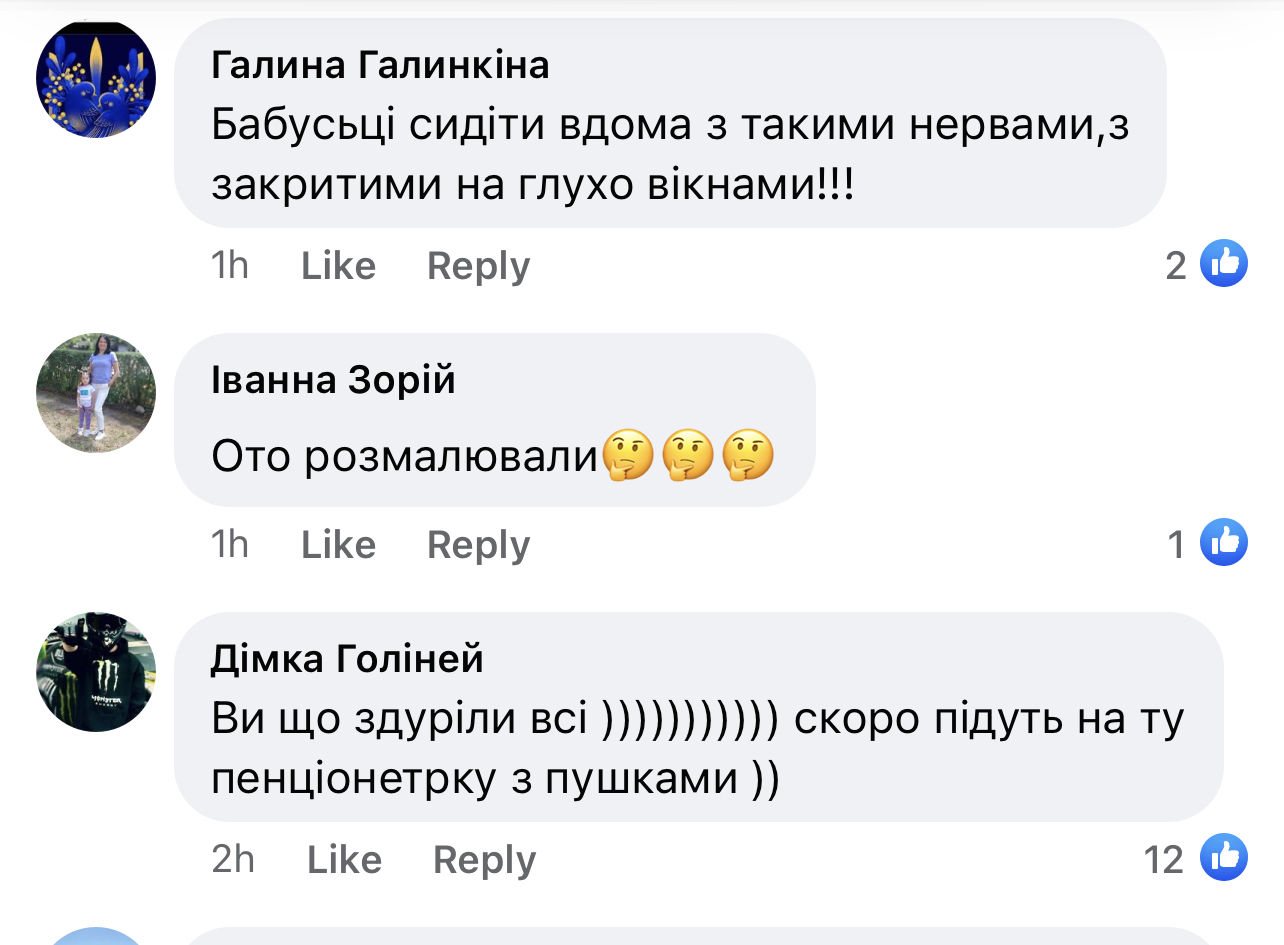This screenshot has height=945, width=1284.
Task: Click the like reaction icon on Іванна Зорій's comment
Action: click(x=1224, y=543)
